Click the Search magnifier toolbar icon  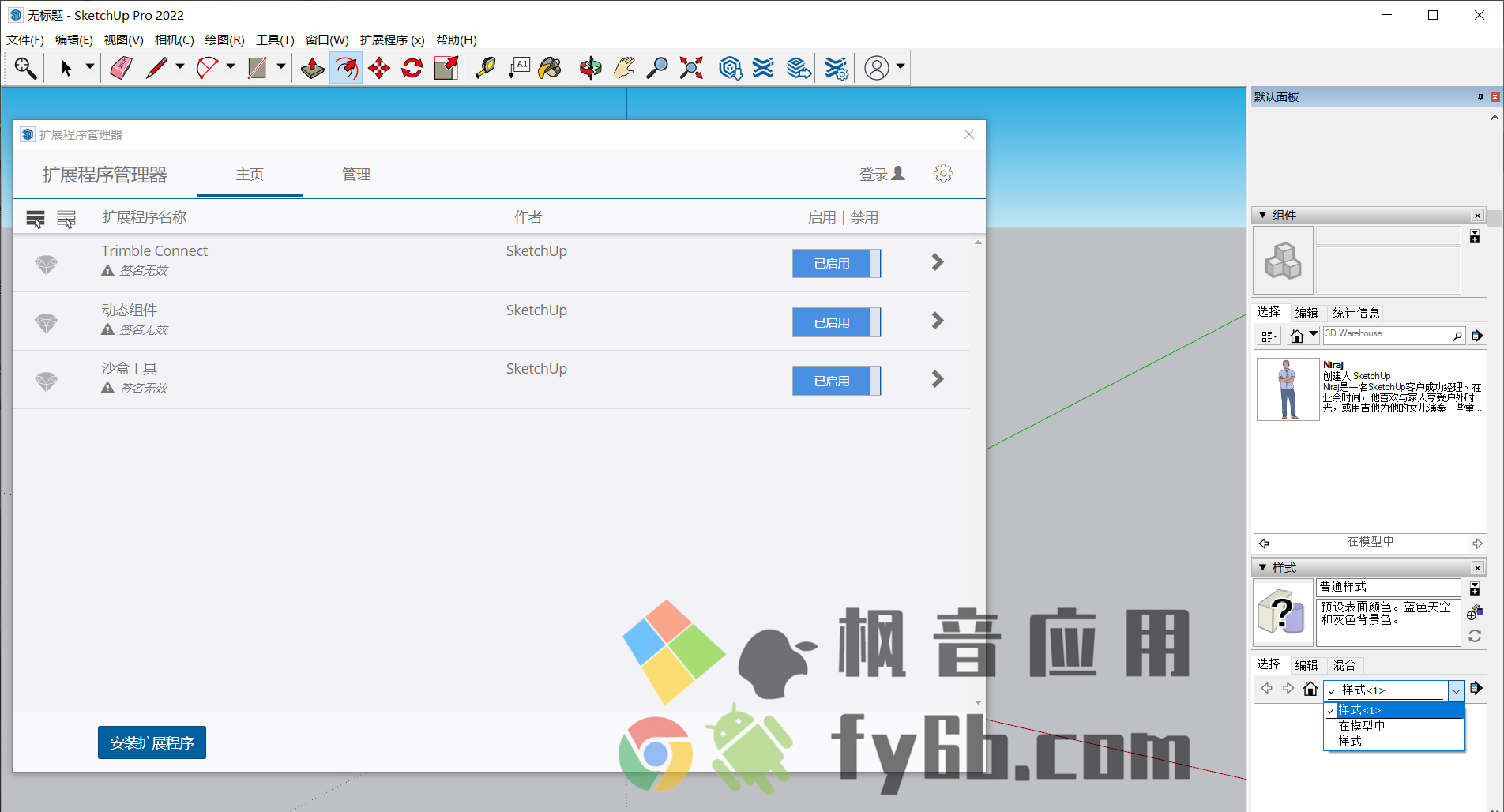point(25,68)
